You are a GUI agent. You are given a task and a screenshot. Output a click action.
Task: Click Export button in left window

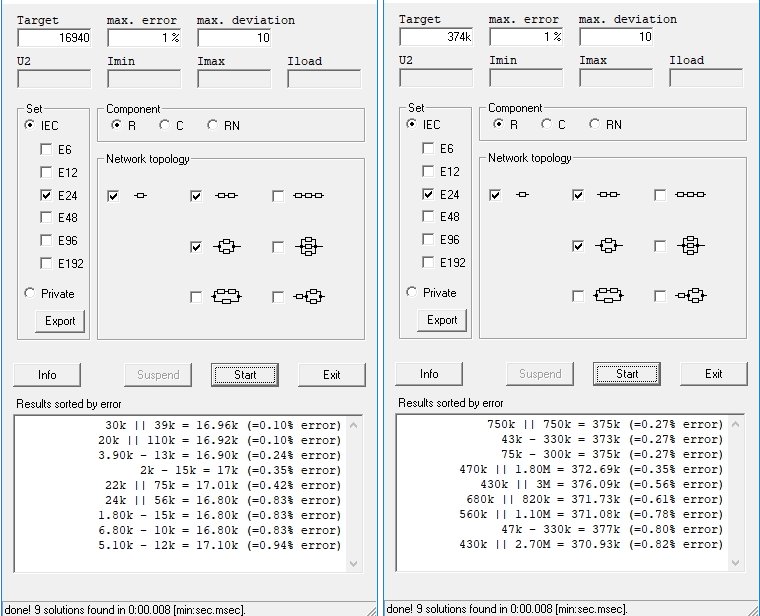coord(60,321)
